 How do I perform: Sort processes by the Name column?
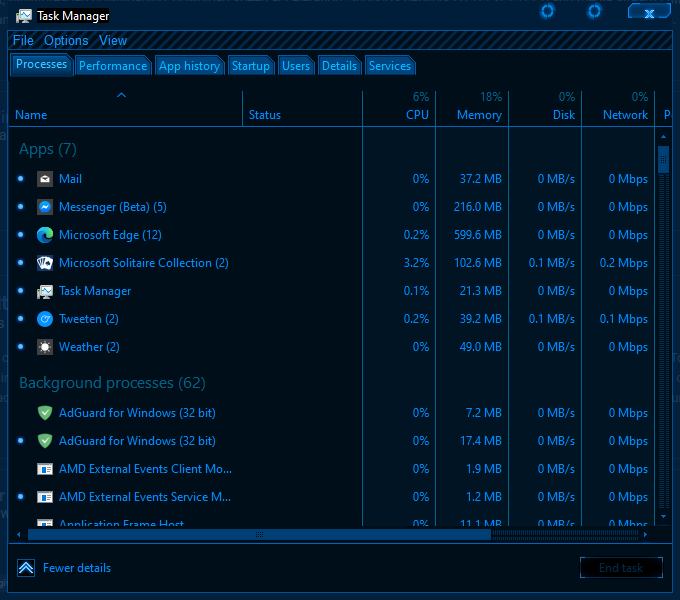point(125,108)
